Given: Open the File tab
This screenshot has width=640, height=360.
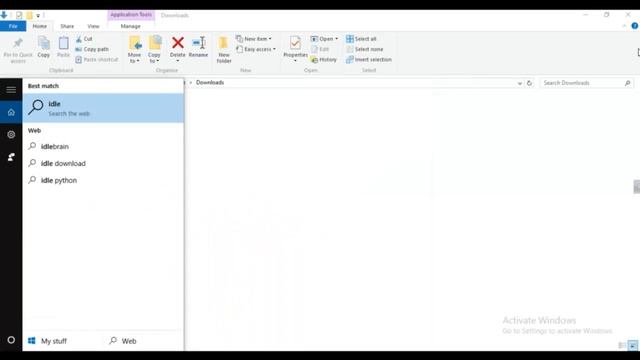Looking at the screenshot, I should (x=13, y=26).
